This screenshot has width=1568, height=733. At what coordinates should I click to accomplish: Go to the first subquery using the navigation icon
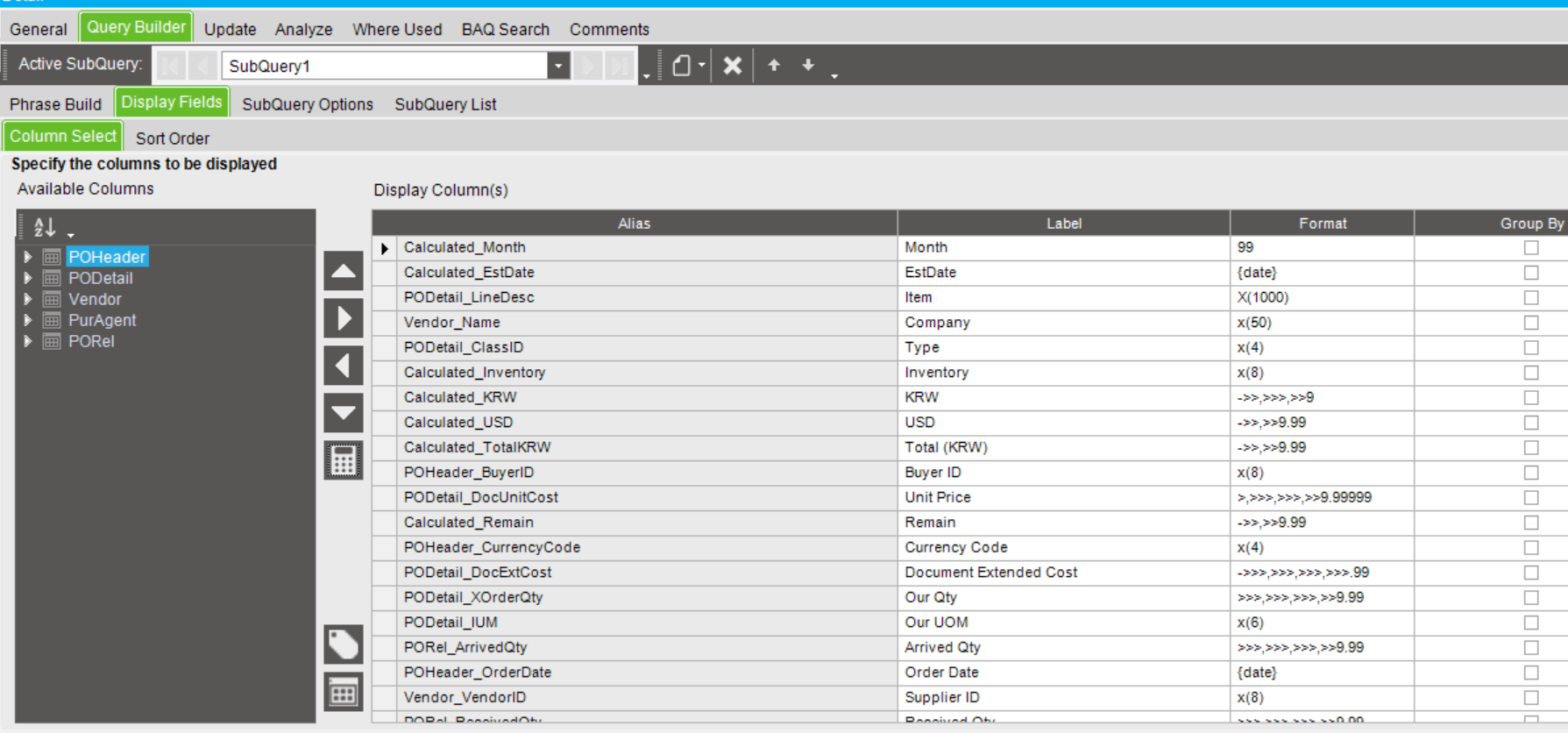[x=172, y=66]
